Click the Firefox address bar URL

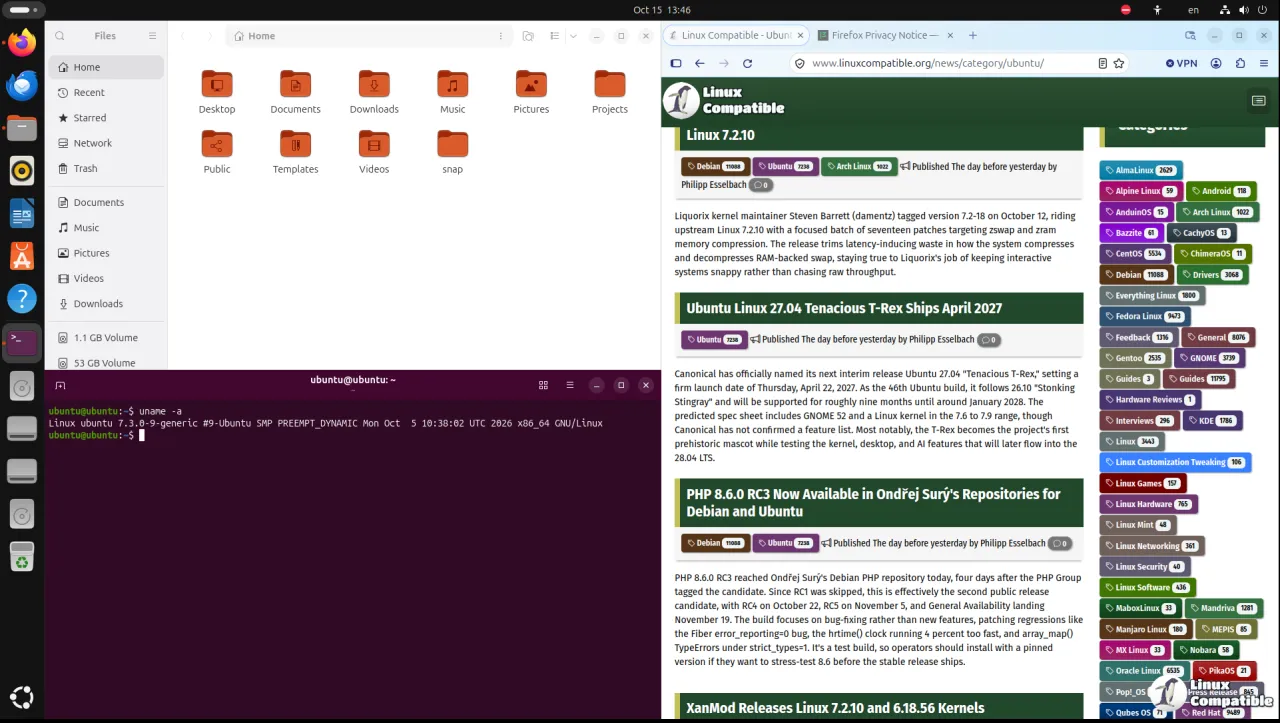click(x=927, y=63)
